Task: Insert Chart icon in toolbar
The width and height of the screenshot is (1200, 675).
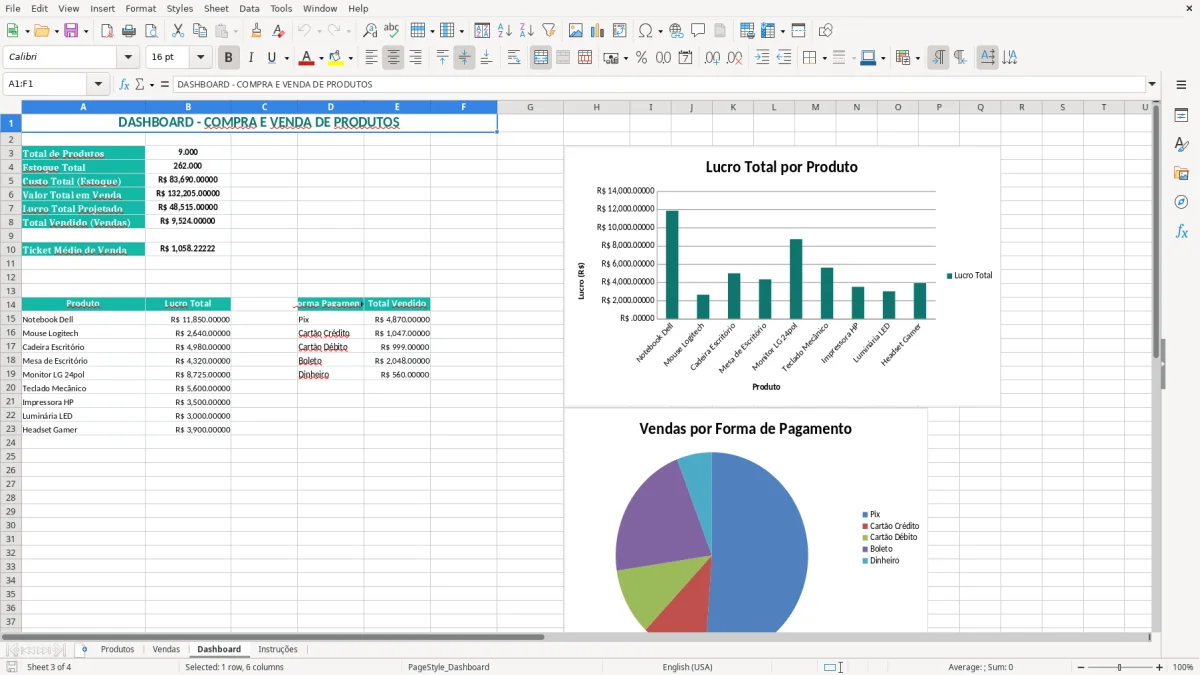Action: point(598,31)
